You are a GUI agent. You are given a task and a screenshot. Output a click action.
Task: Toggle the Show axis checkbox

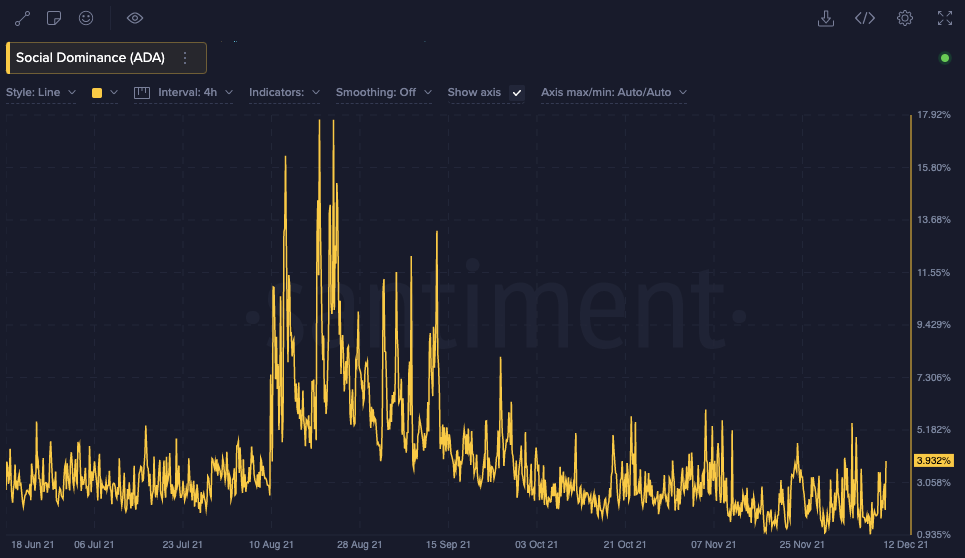point(517,93)
